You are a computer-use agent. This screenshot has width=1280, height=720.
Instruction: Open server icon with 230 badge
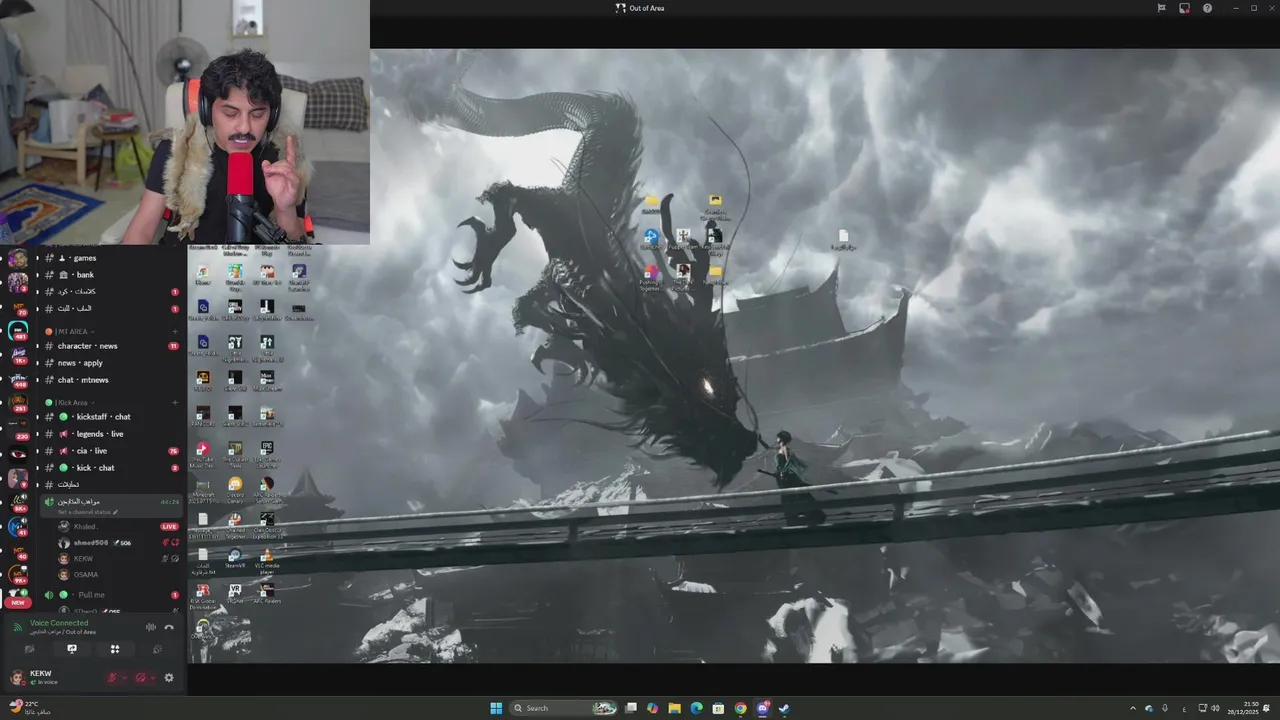pyautogui.click(x=18, y=428)
